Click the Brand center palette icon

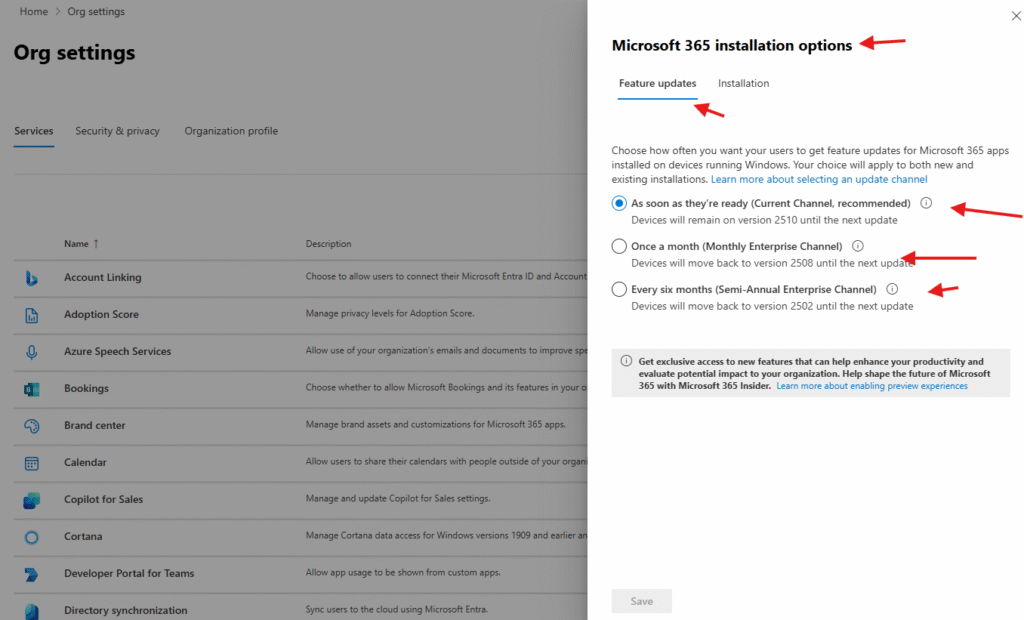click(32, 426)
